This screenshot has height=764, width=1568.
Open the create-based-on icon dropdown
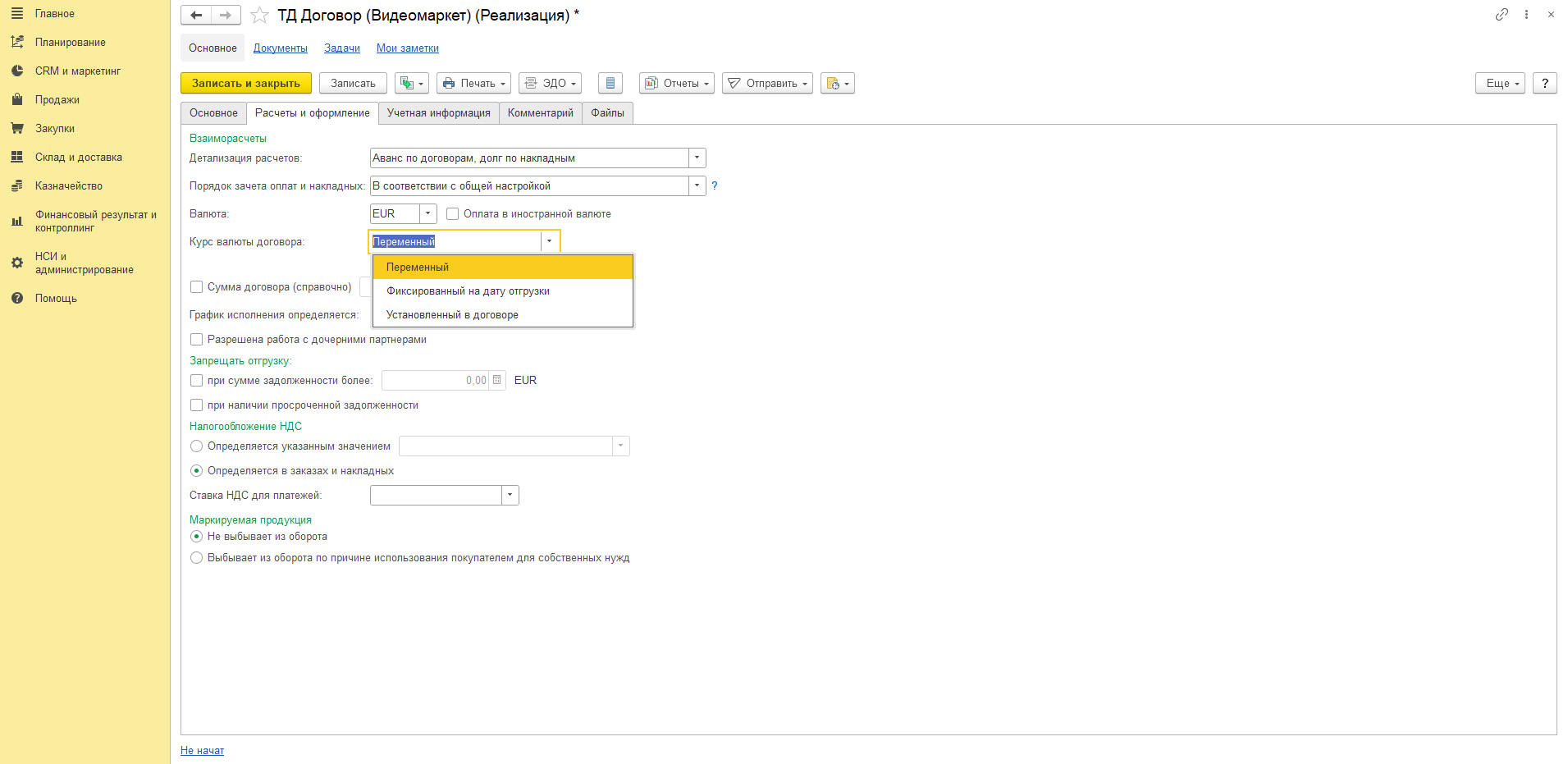(x=412, y=83)
